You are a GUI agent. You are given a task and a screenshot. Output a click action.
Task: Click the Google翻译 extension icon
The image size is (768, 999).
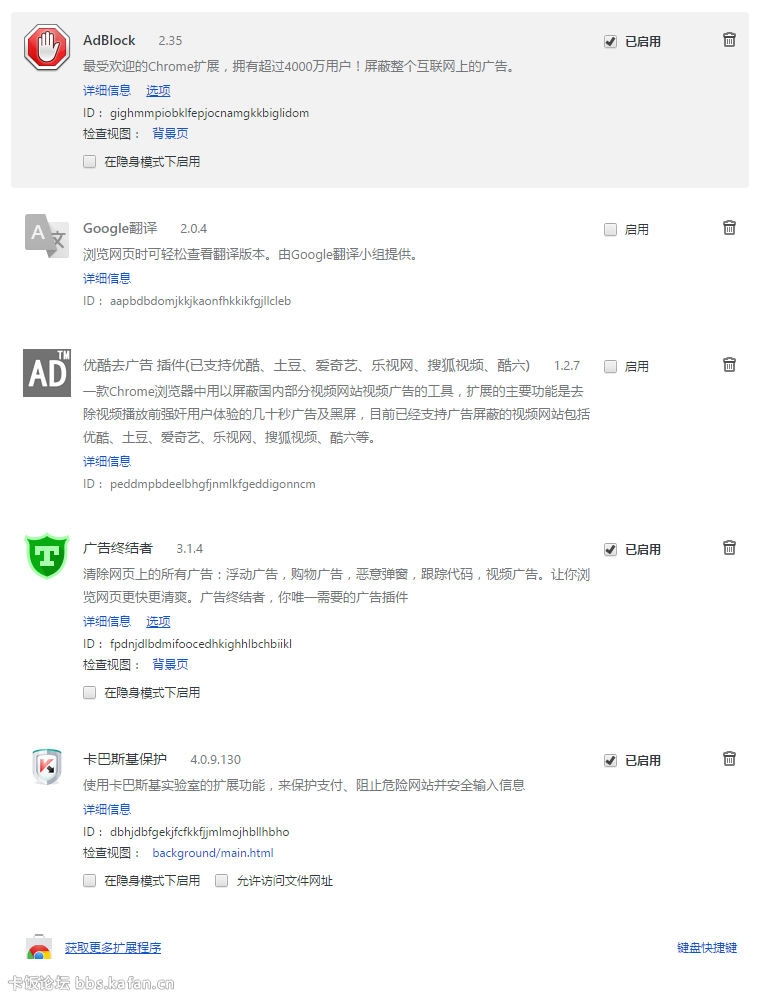click(47, 236)
